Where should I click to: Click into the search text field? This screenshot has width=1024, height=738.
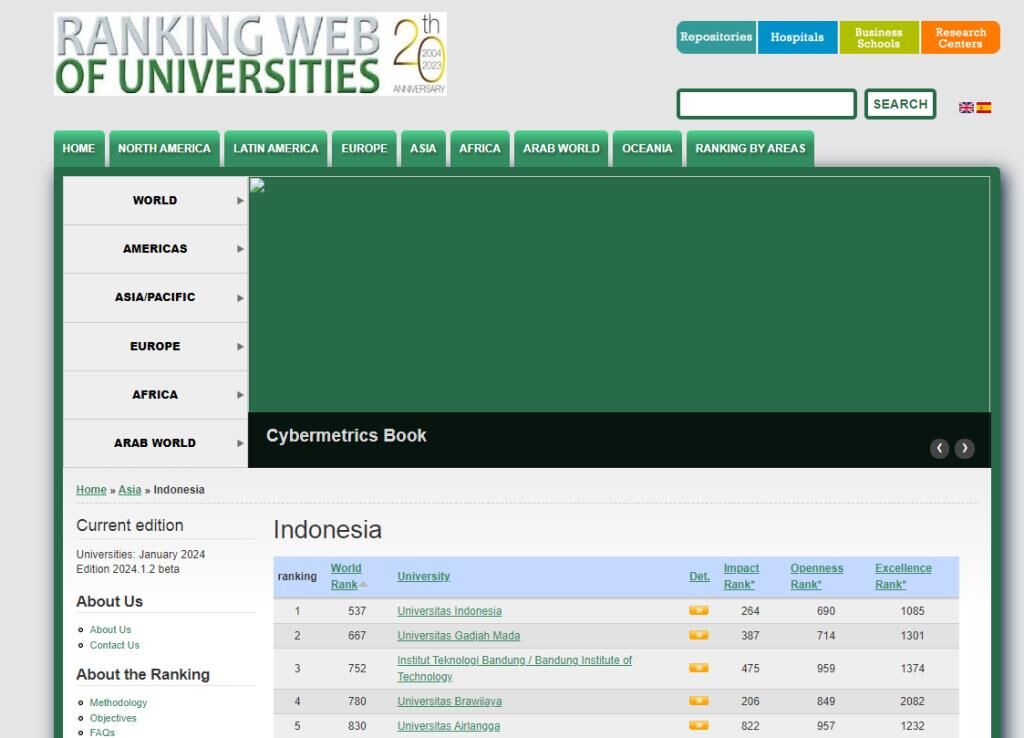click(766, 104)
